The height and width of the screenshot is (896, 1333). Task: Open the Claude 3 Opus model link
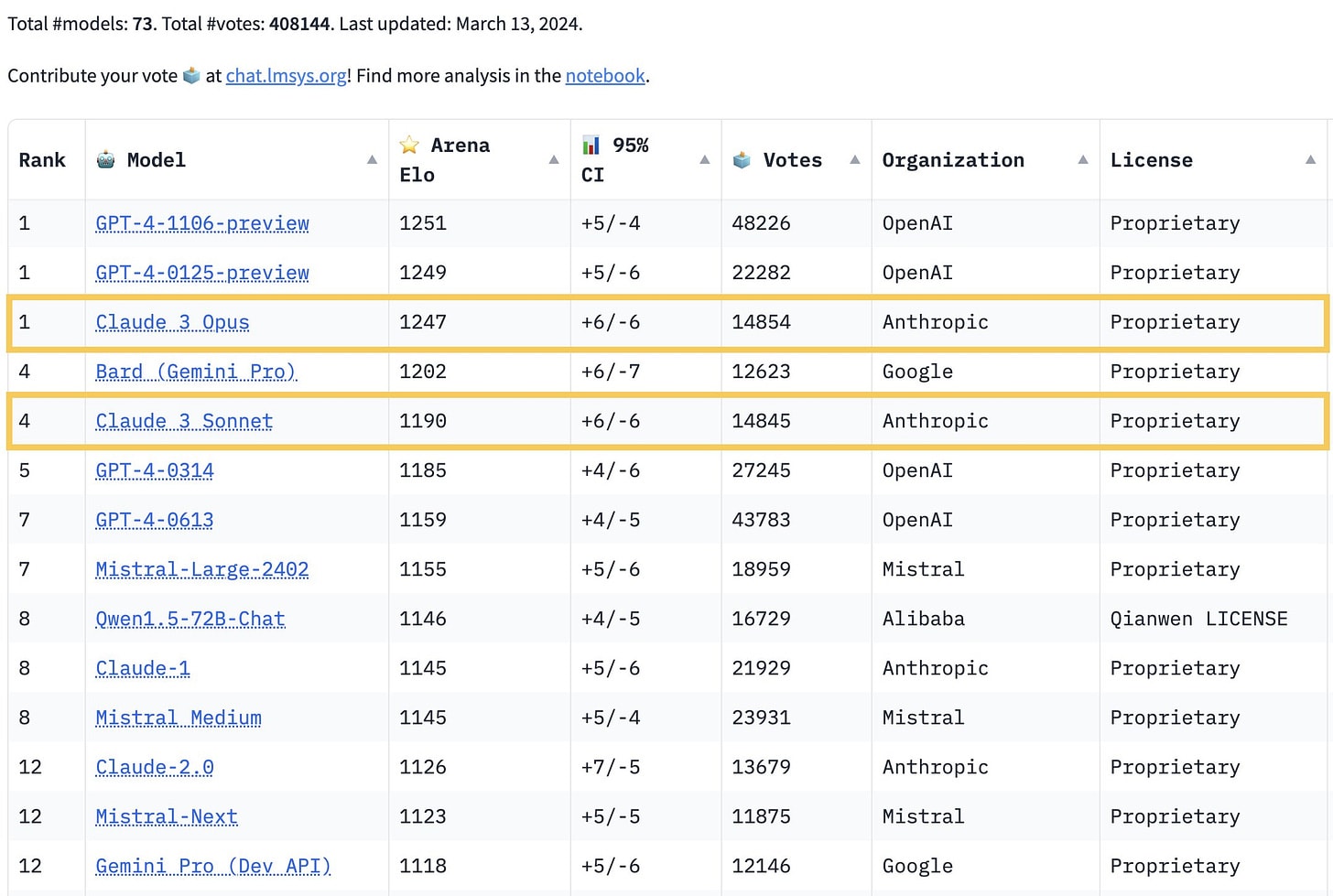tap(172, 322)
